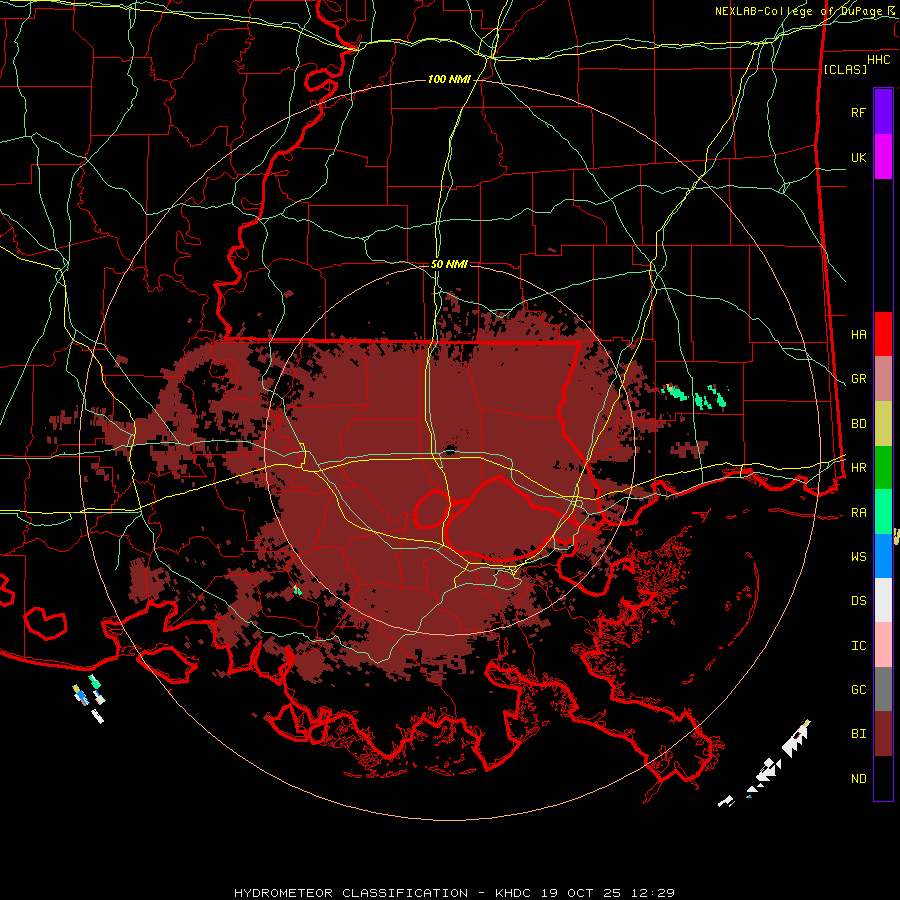Click the 'HYDROMETEOR CLASSIFICATION' caption text
Viewport: 900px width, 900px height.
point(351,893)
